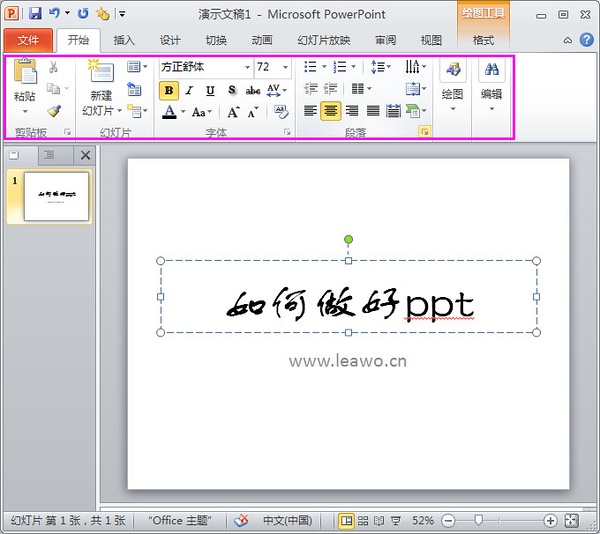Switch to the 设计 Design tab

click(170, 40)
